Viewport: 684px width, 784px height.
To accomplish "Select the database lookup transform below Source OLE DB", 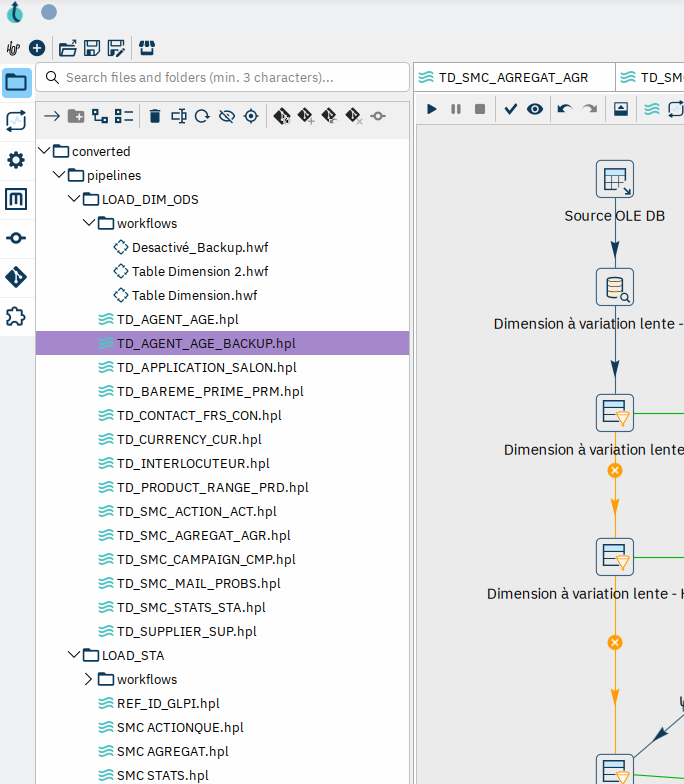I will (x=615, y=287).
